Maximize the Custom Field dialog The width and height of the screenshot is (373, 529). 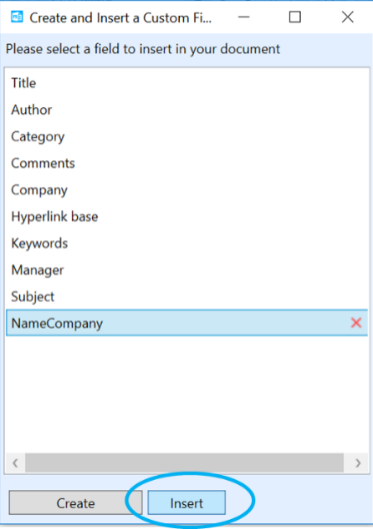295,17
